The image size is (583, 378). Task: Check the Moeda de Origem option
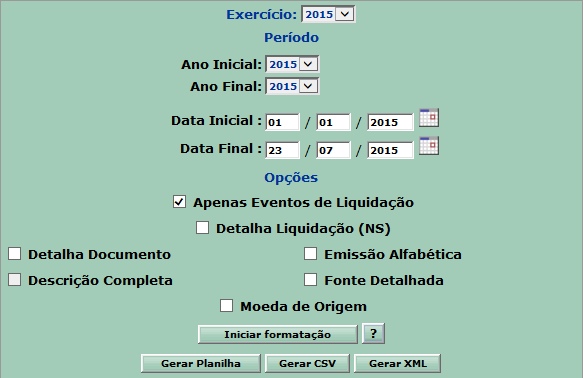click(226, 306)
